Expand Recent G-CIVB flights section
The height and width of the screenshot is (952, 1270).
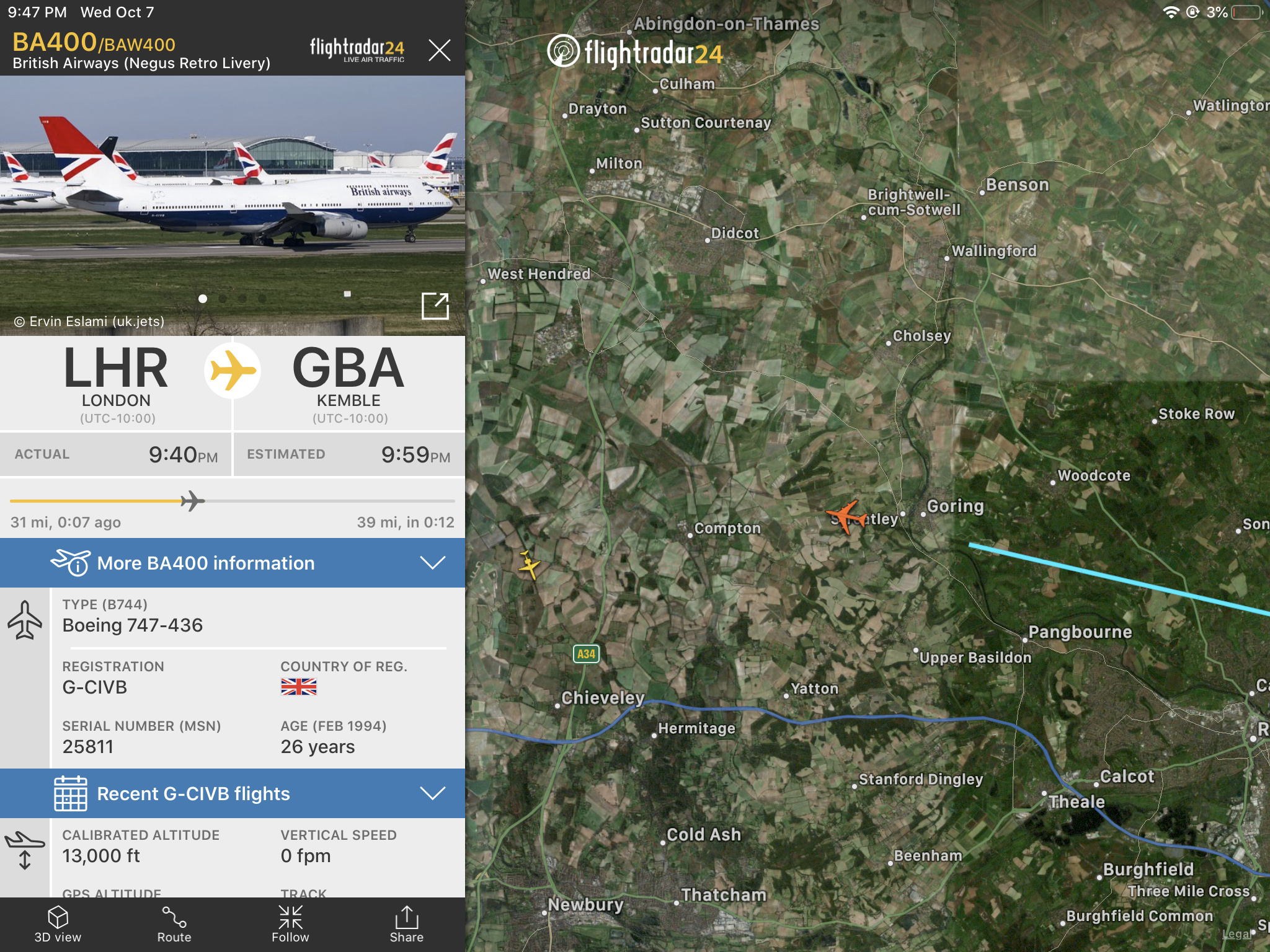point(233,793)
